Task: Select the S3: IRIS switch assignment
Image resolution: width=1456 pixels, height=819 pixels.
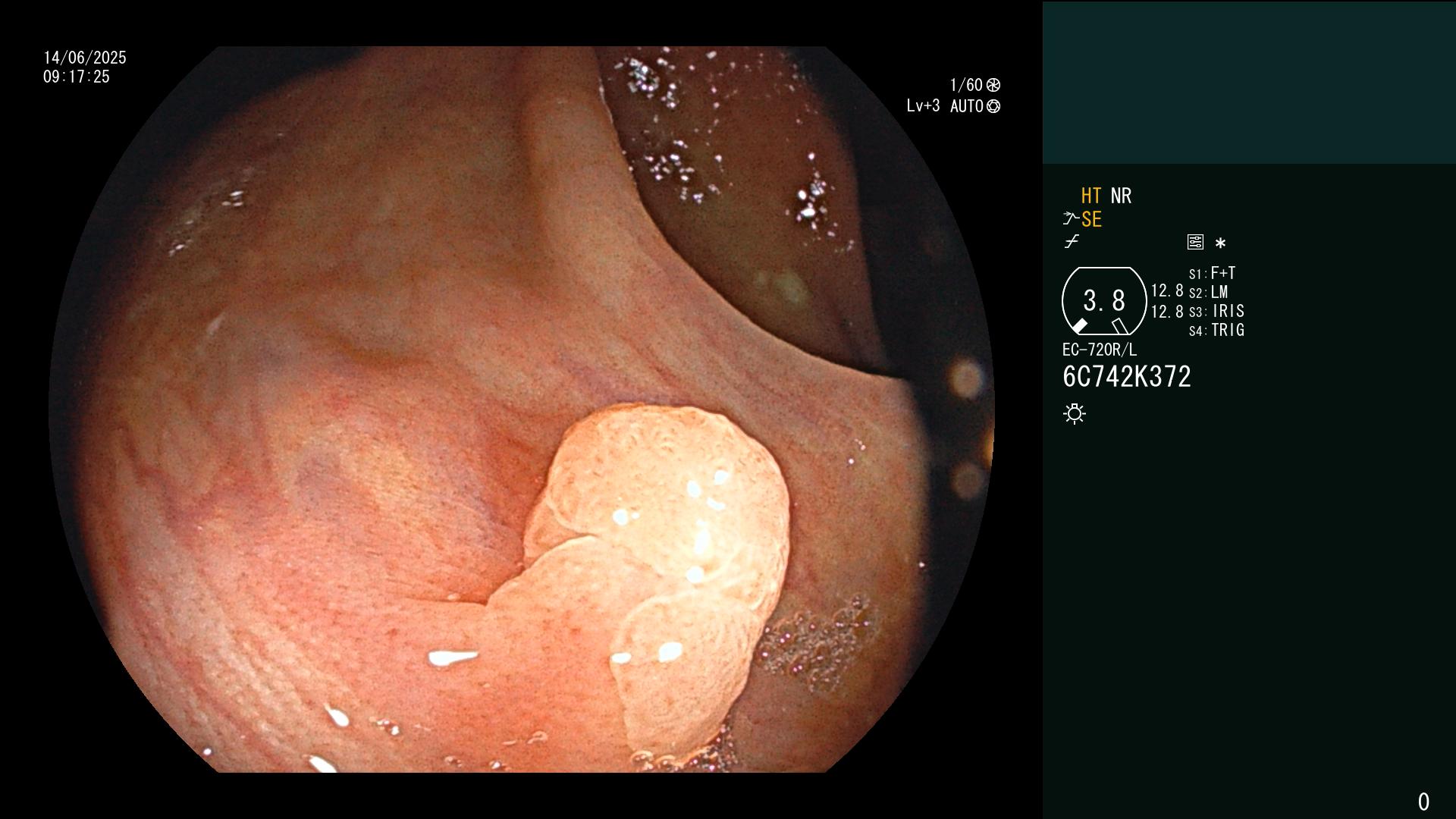Action: [x=1216, y=311]
